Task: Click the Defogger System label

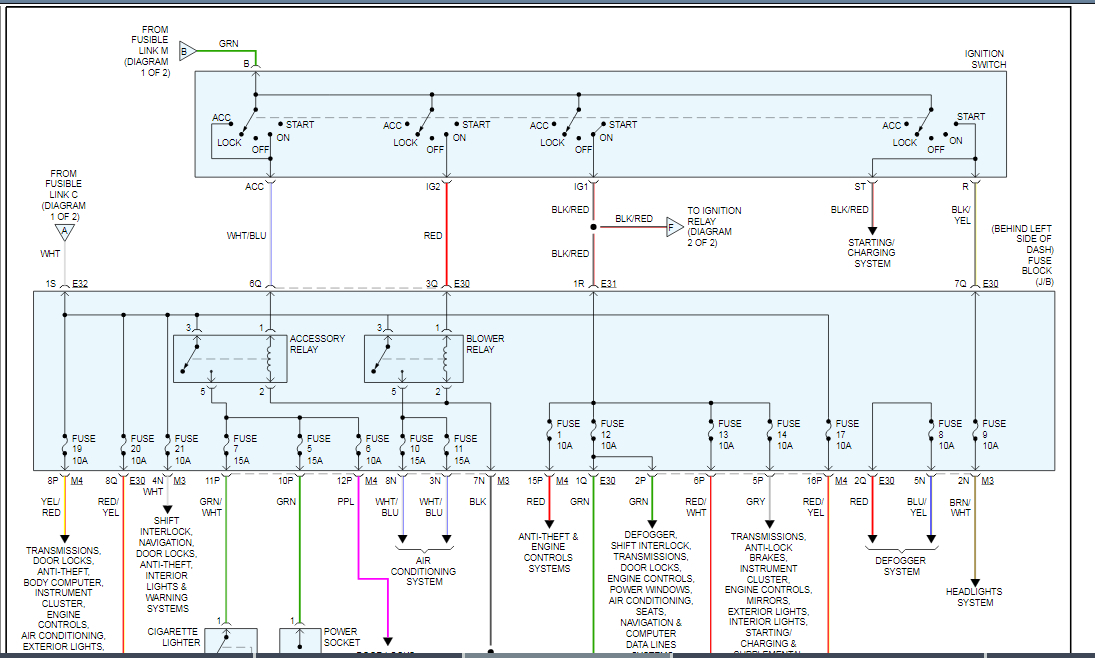Action: (901, 566)
